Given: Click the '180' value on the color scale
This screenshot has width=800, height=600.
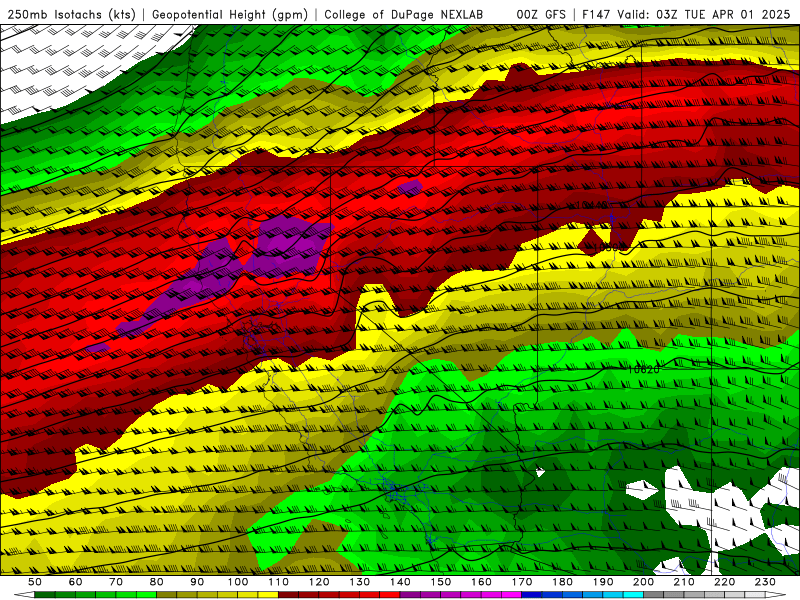Looking at the screenshot, I should (x=562, y=582).
